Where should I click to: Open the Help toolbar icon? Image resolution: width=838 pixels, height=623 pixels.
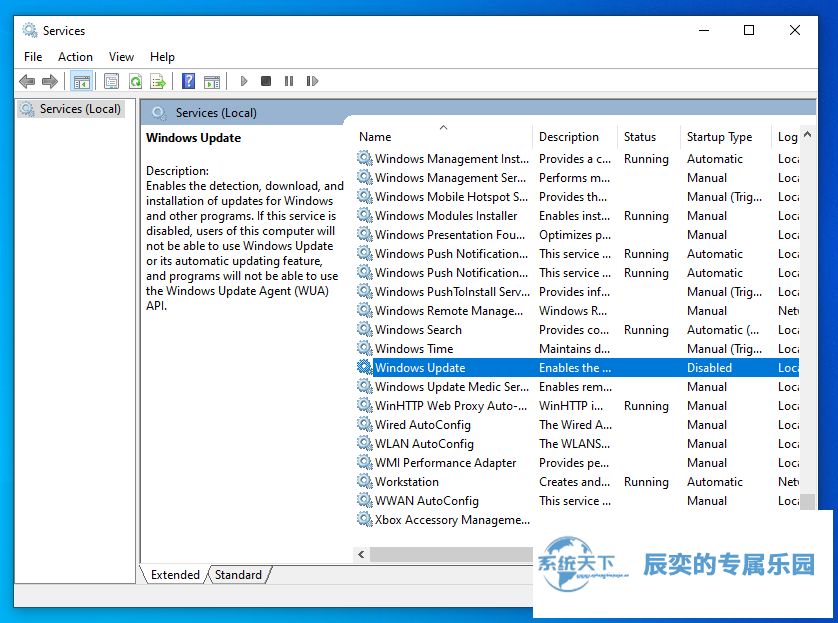coord(188,81)
